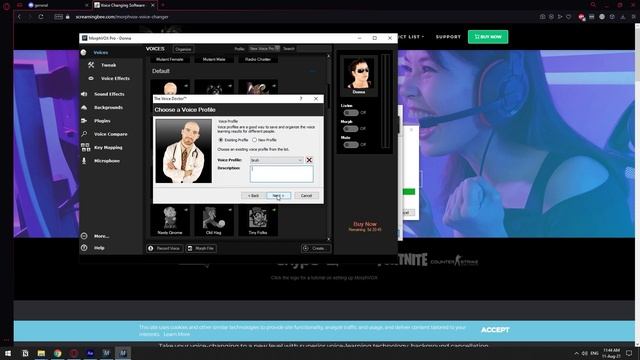Viewport: 640px width, 360px height.
Task: Select the Radio Chatter voice
Action: coord(258,59)
